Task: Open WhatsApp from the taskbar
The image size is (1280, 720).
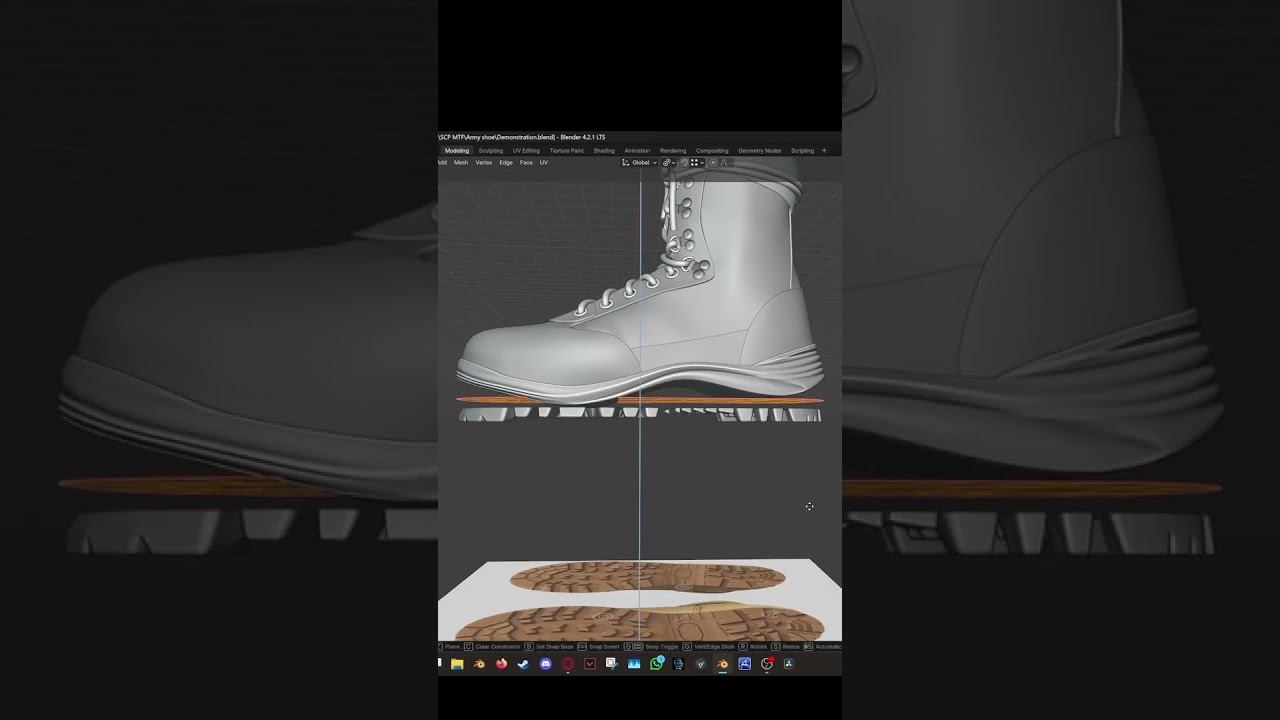Action: point(657,664)
